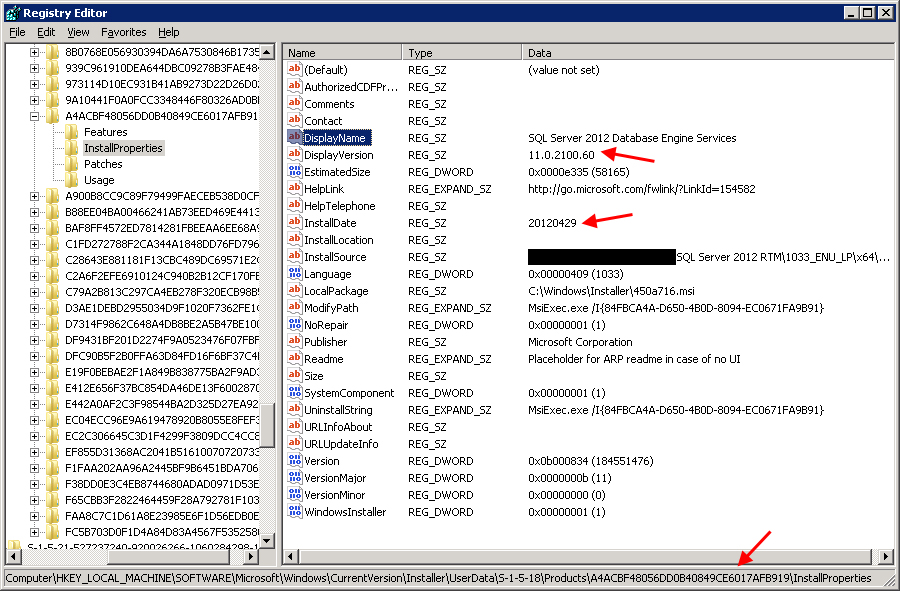Click the values pane scroll-right arrow
The height and width of the screenshot is (591, 900).
(886, 556)
